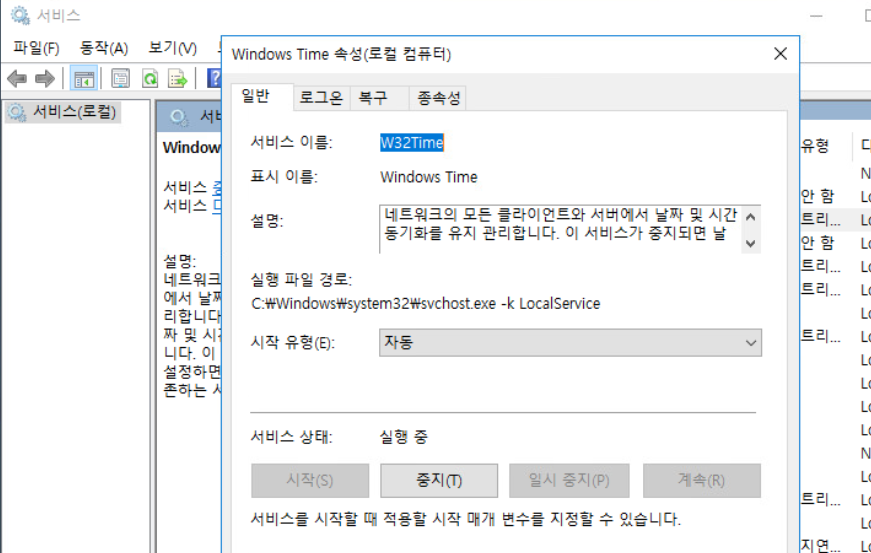
Task: Click the blue Help question-mark icon
Action: tap(214, 78)
